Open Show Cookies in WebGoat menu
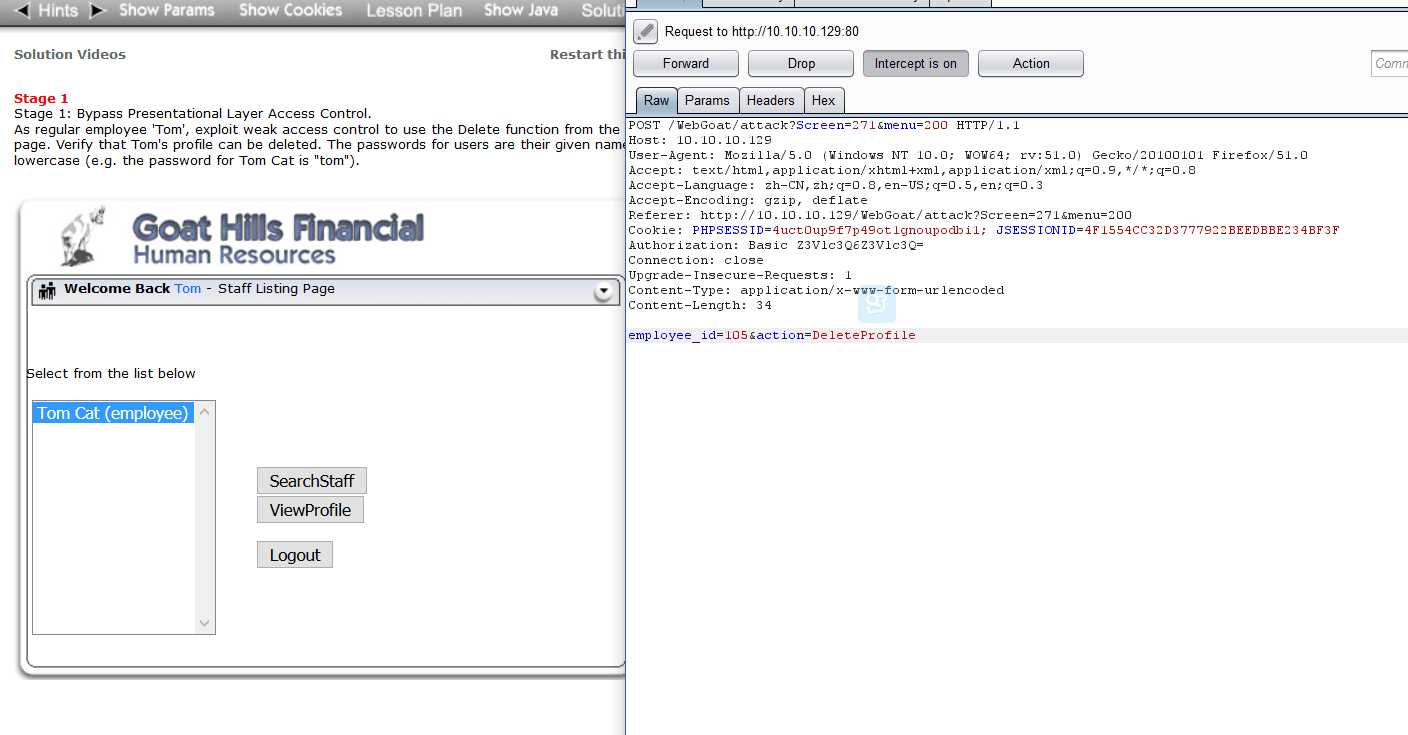The height and width of the screenshot is (735, 1408). click(x=291, y=10)
